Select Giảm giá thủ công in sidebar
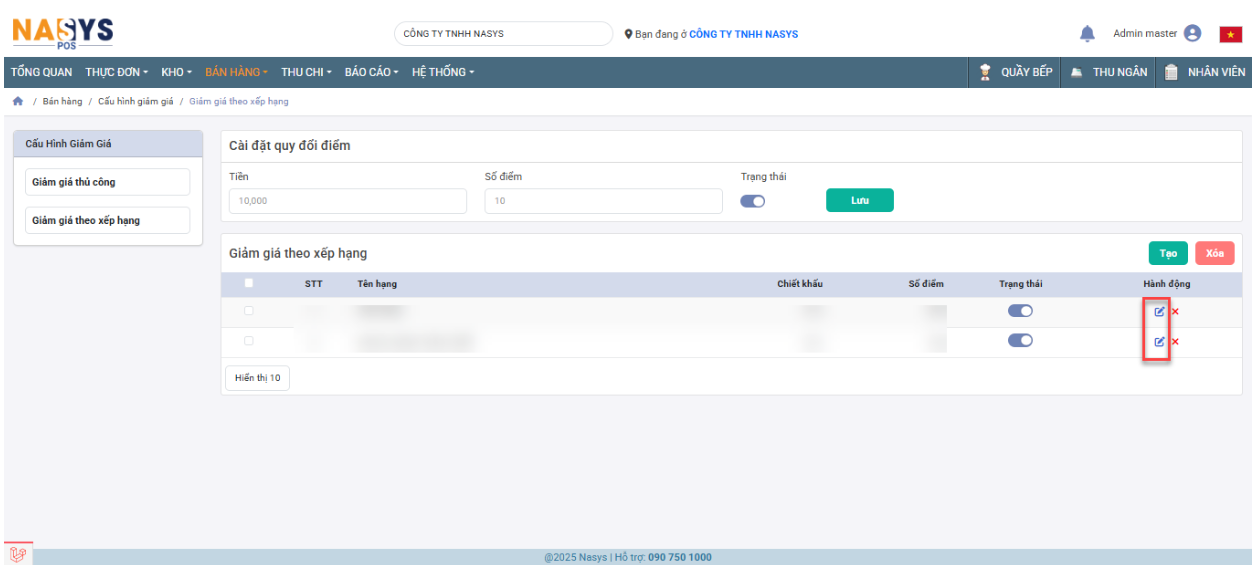Screen dimensions: 1257x565 (107, 182)
